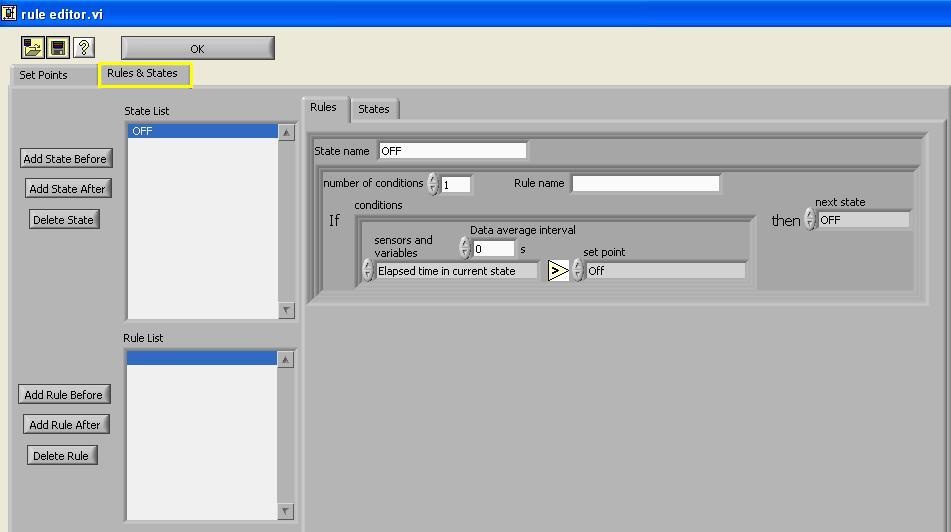
Task: Adjust the Data average interval stepper
Action: (x=465, y=247)
